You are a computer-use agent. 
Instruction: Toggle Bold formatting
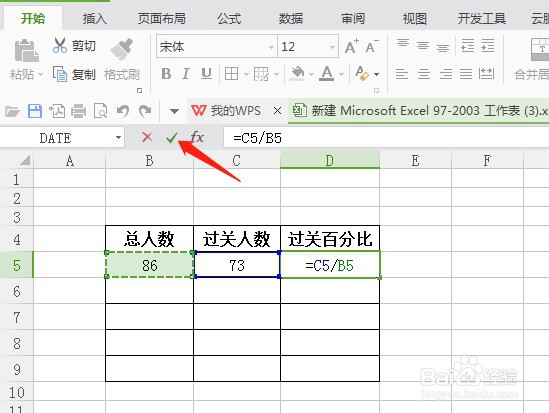pos(166,74)
